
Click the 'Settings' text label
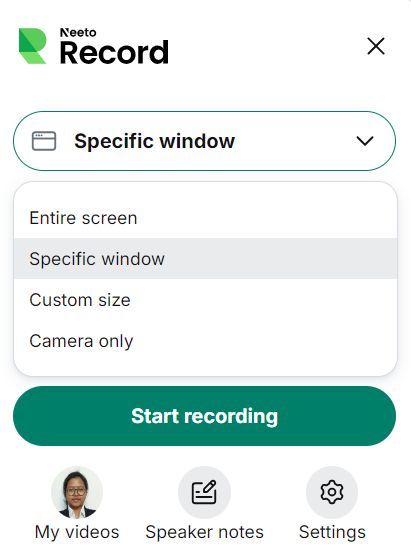click(332, 532)
